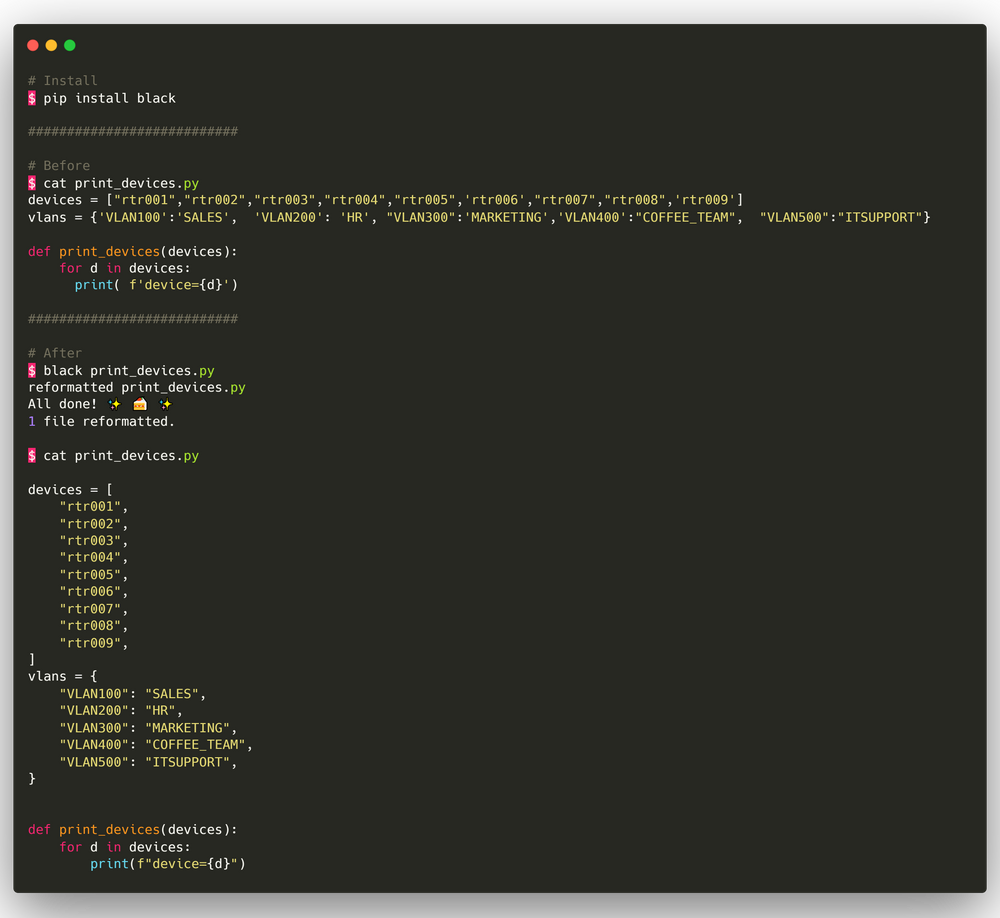Image resolution: width=1000 pixels, height=918 pixels.
Task: Click the pip install black command text
Action: coord(110,97)
